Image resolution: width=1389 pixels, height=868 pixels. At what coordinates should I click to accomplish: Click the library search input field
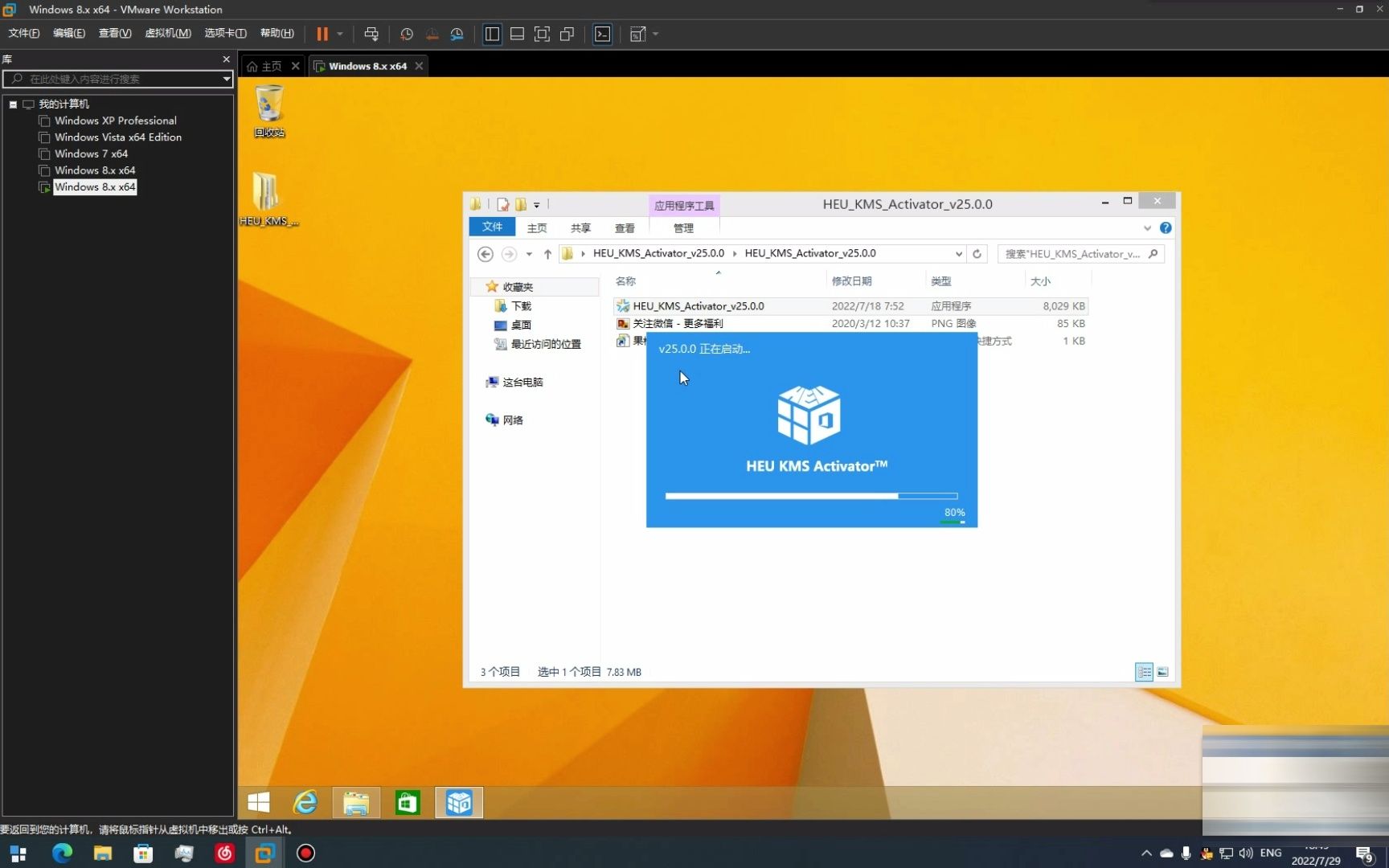[x=118, y=79]
